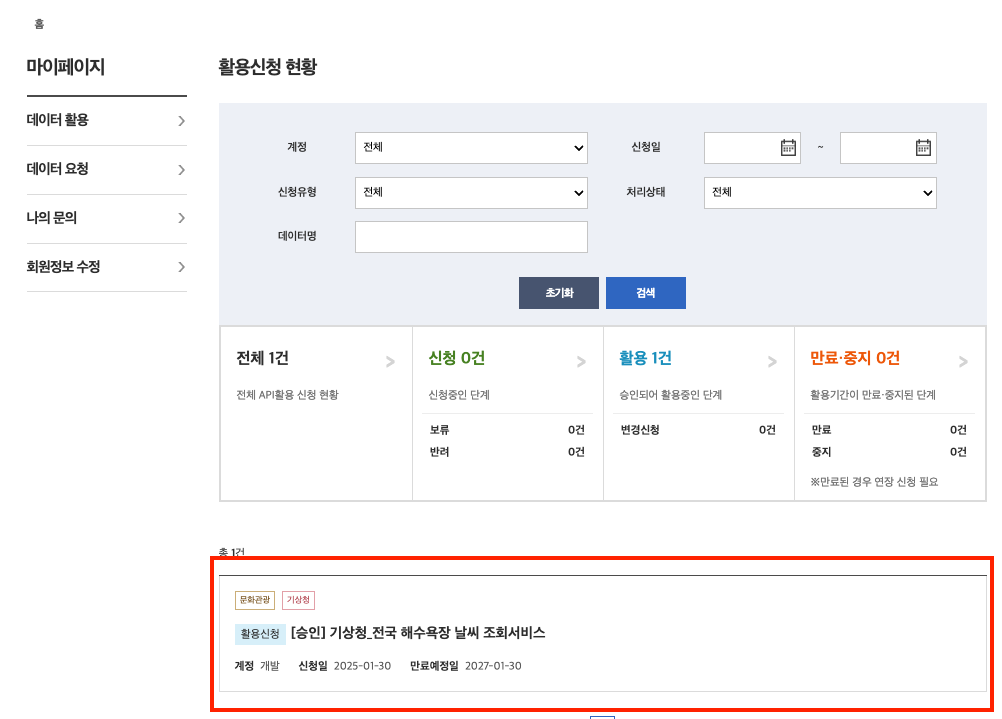Click the 문화관광 category tag
This screenshot has width=1002, height=719.
[x=254, y=600]
